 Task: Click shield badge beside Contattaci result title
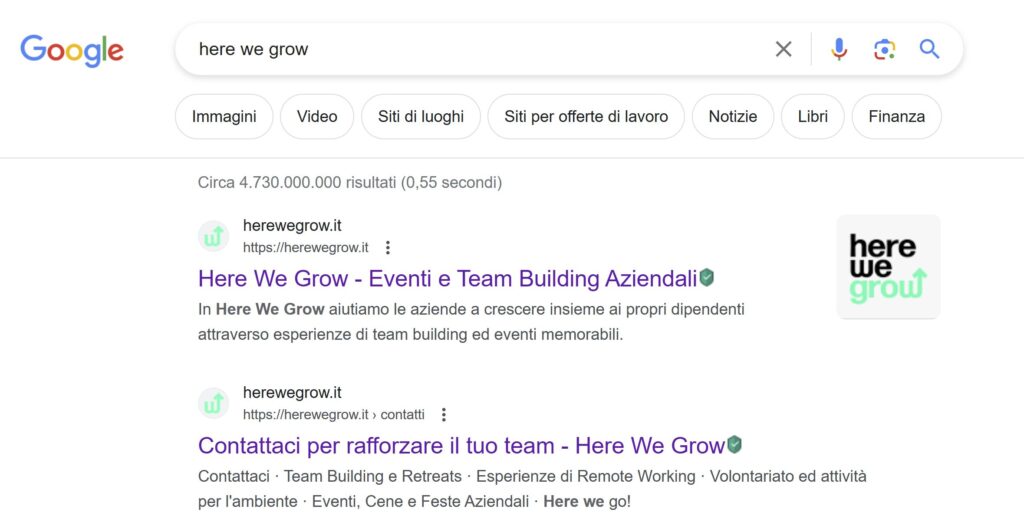coord(735,445)
